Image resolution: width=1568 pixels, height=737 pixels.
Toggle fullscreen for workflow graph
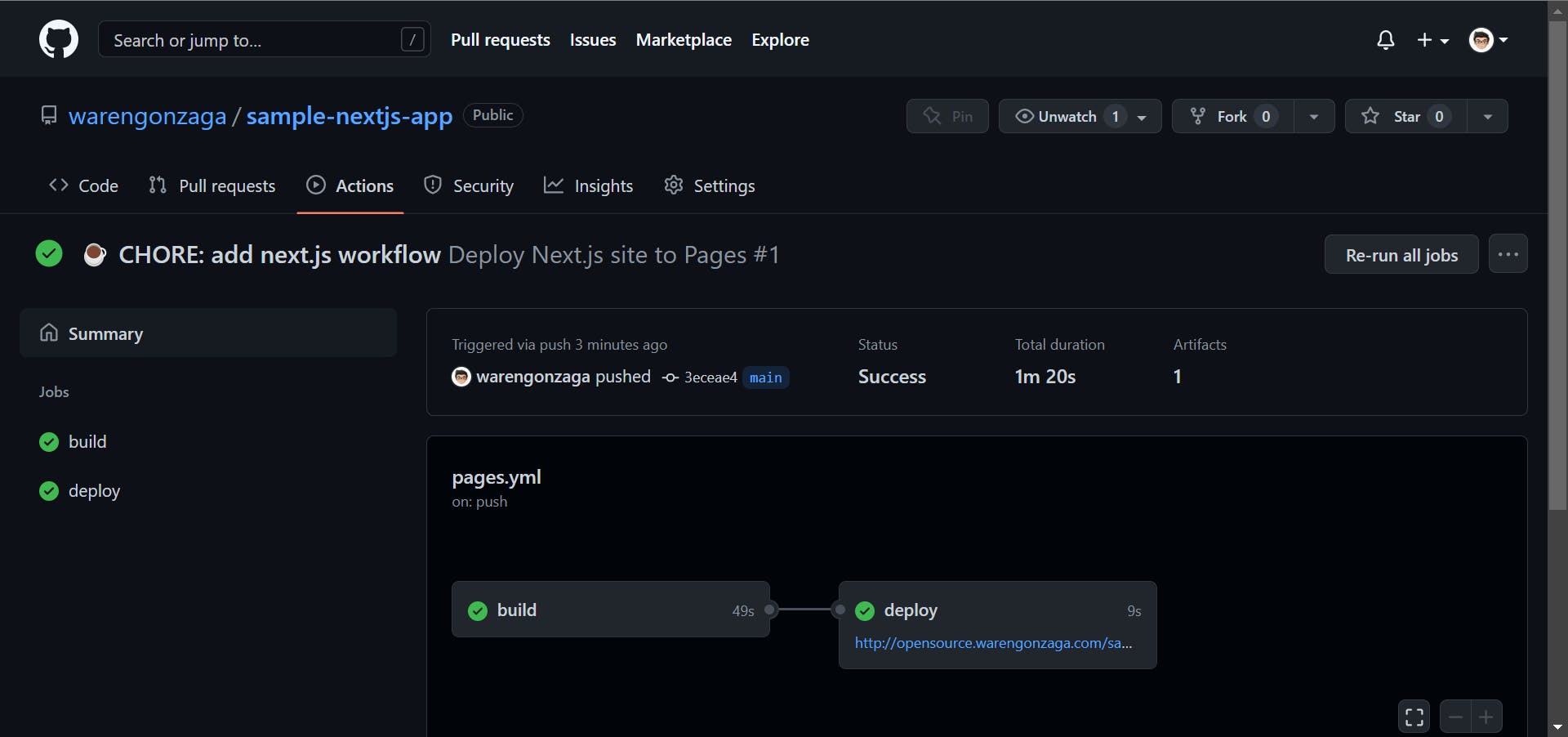click(x=1414, y=717)
